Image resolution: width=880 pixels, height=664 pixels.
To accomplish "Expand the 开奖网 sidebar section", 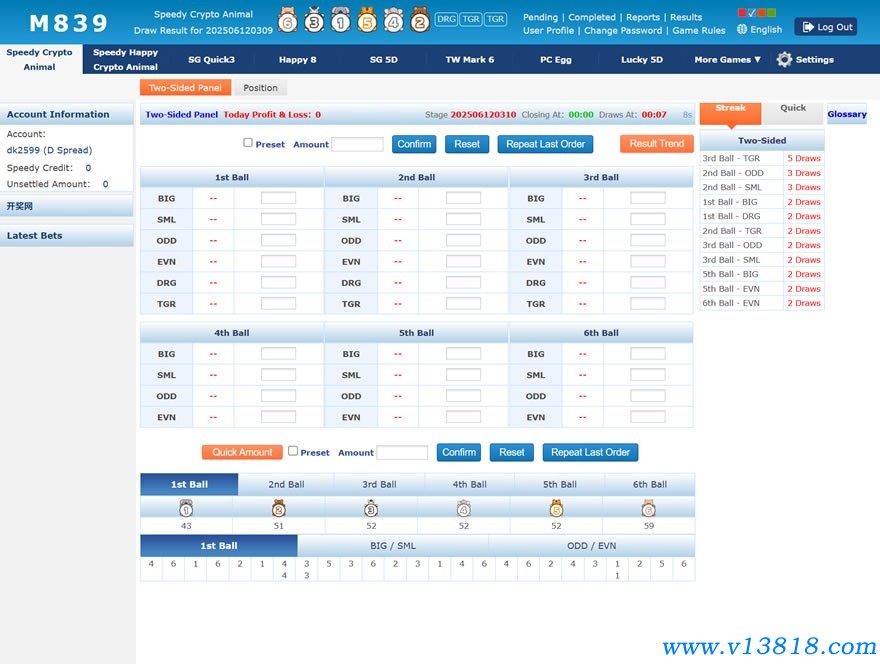I will 66,206.
